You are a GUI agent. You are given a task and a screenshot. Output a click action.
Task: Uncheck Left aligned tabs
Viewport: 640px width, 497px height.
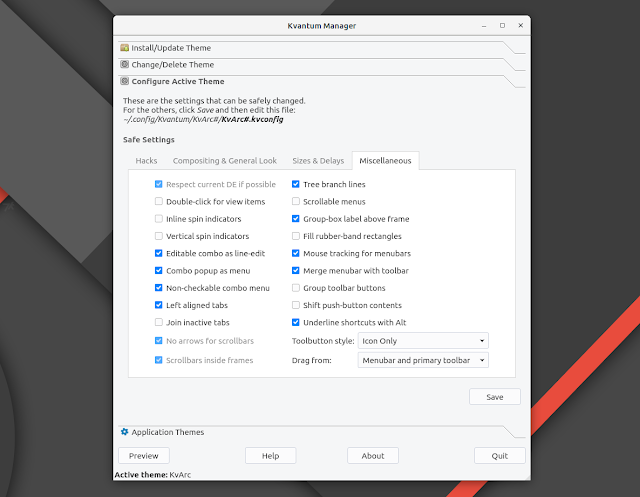pyautogui.click(x=158, y=305)
